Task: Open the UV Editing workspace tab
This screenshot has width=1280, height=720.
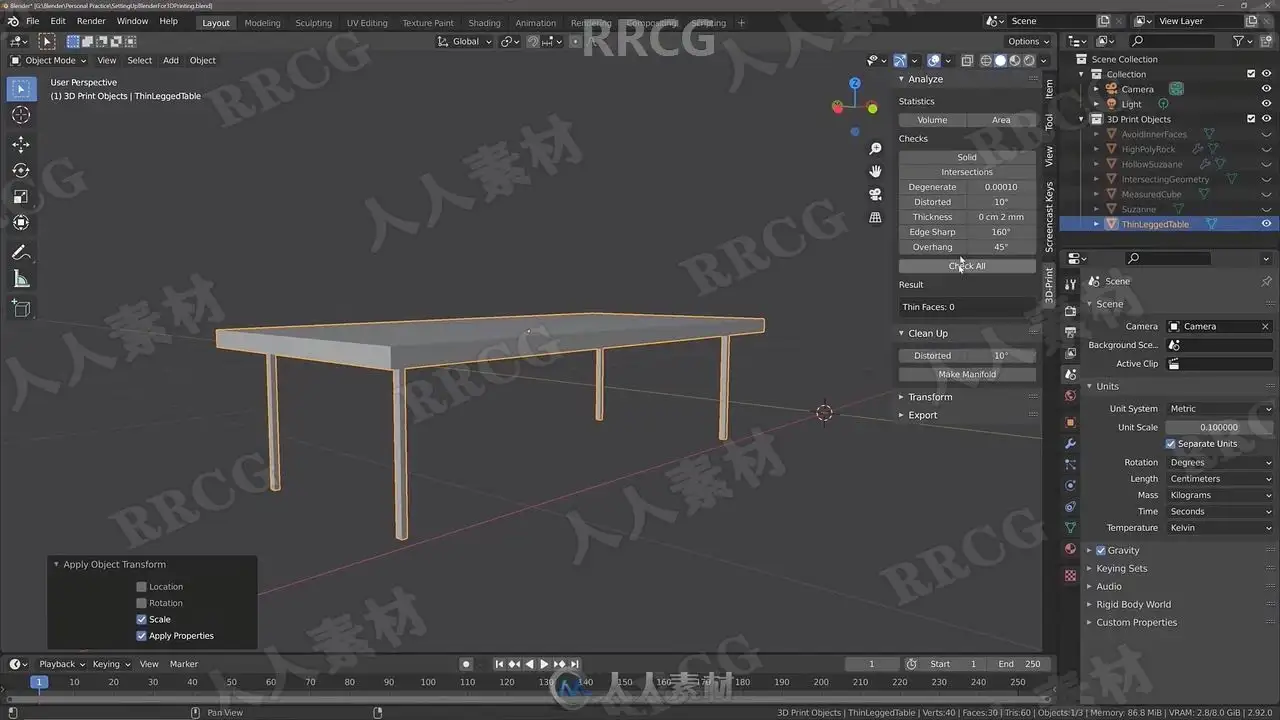Action: [x=367, y=22]
